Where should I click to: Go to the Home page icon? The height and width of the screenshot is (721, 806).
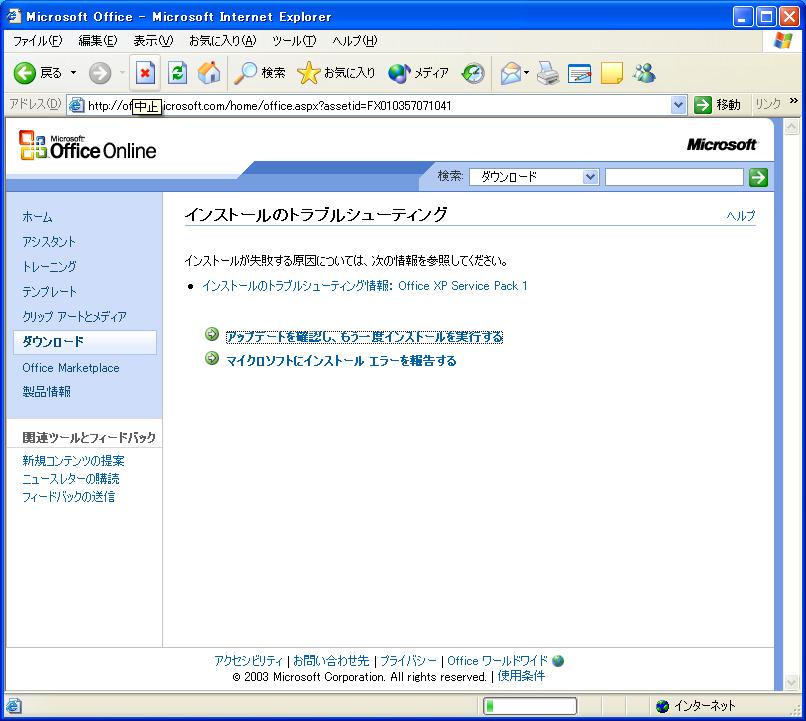coord(209,73)
